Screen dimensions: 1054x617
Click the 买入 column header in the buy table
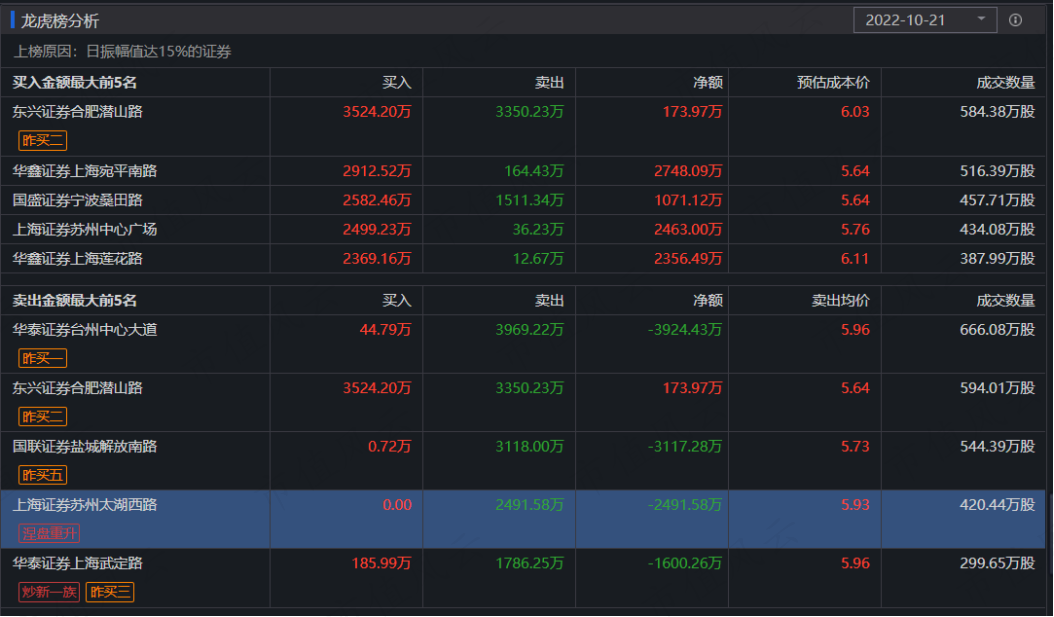click(x=397, y=83)
